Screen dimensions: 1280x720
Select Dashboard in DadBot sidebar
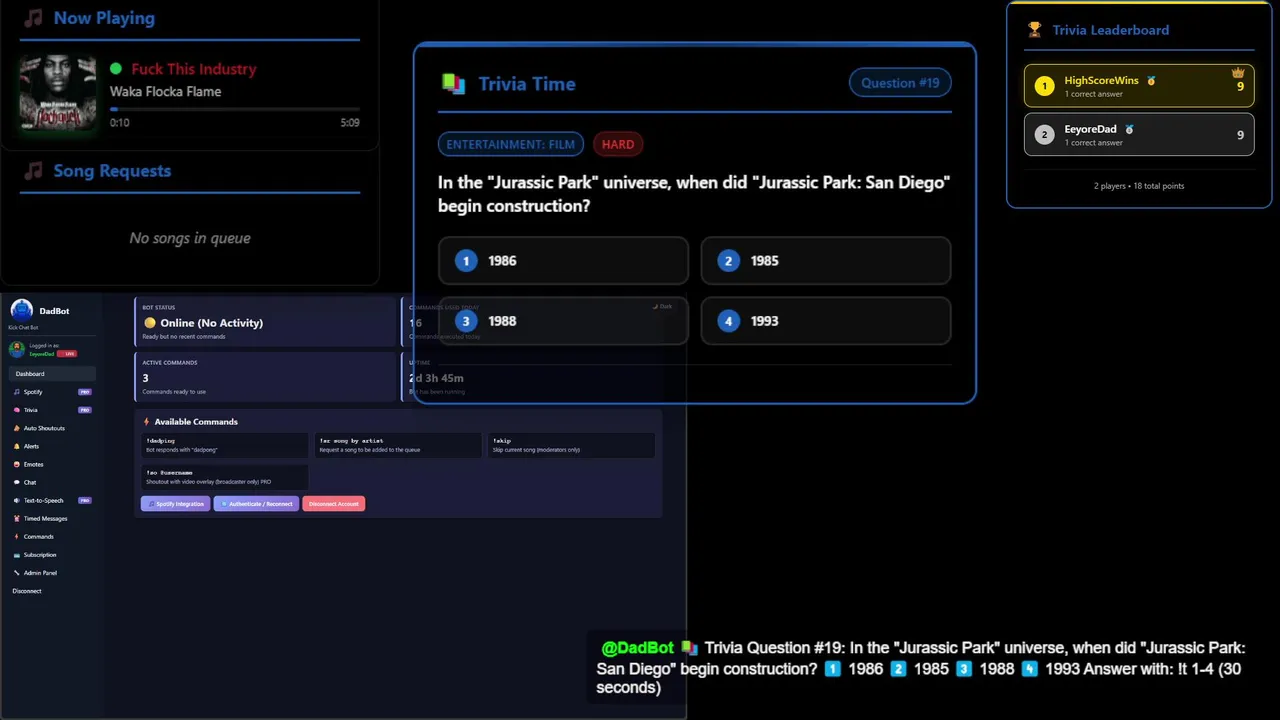coord(52,374)
